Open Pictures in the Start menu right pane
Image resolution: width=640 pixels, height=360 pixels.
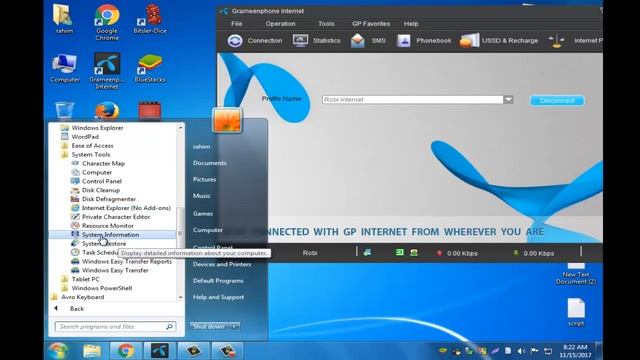204,180
